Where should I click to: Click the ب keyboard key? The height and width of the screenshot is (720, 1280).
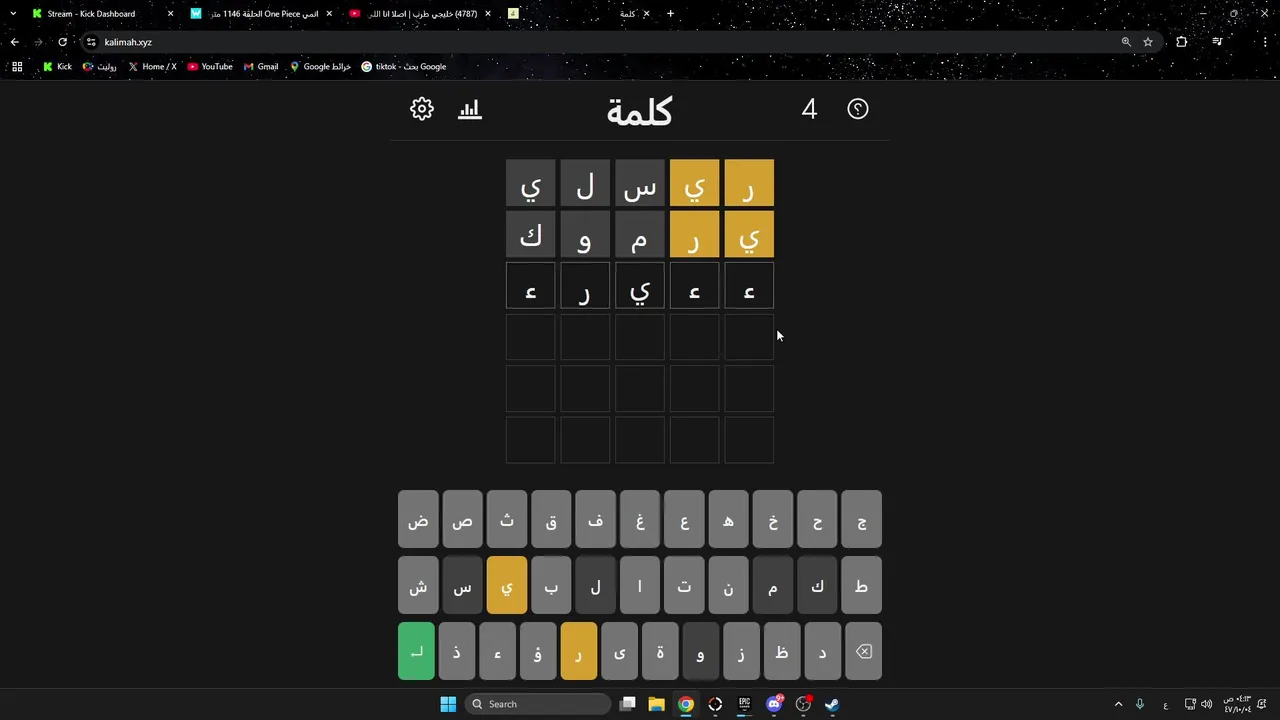551,585
